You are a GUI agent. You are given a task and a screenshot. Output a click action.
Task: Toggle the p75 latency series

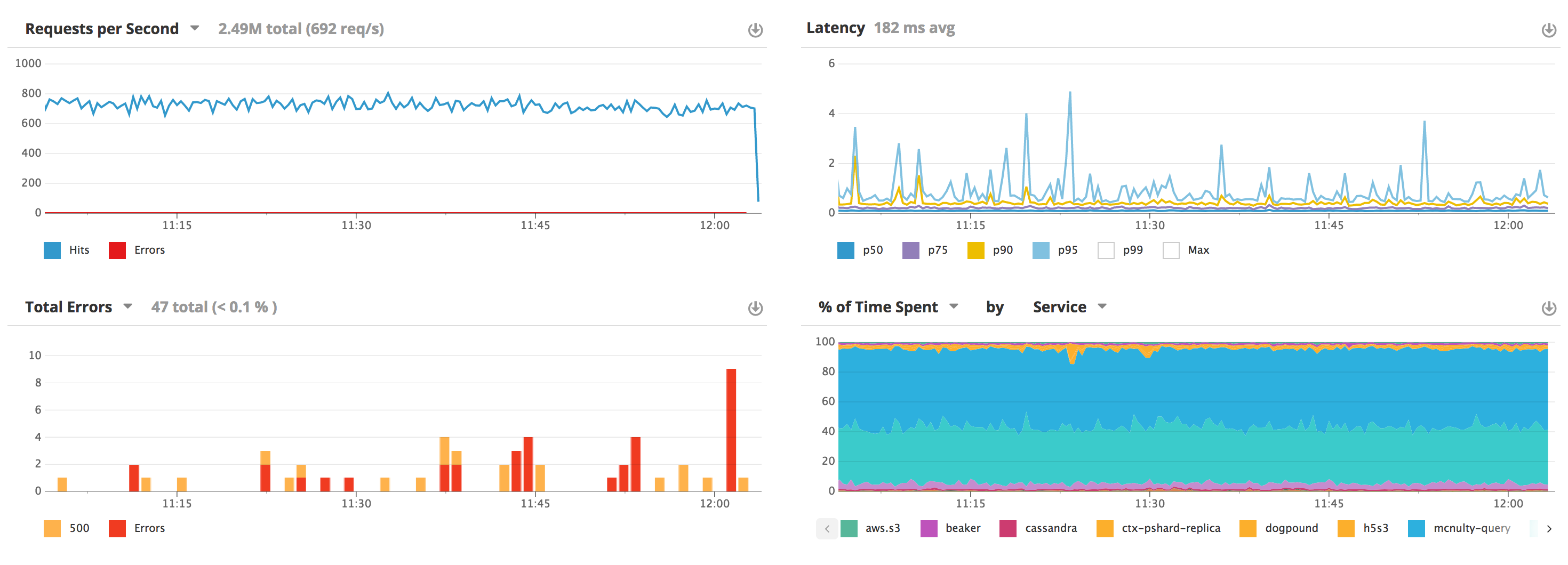point(925,250)
